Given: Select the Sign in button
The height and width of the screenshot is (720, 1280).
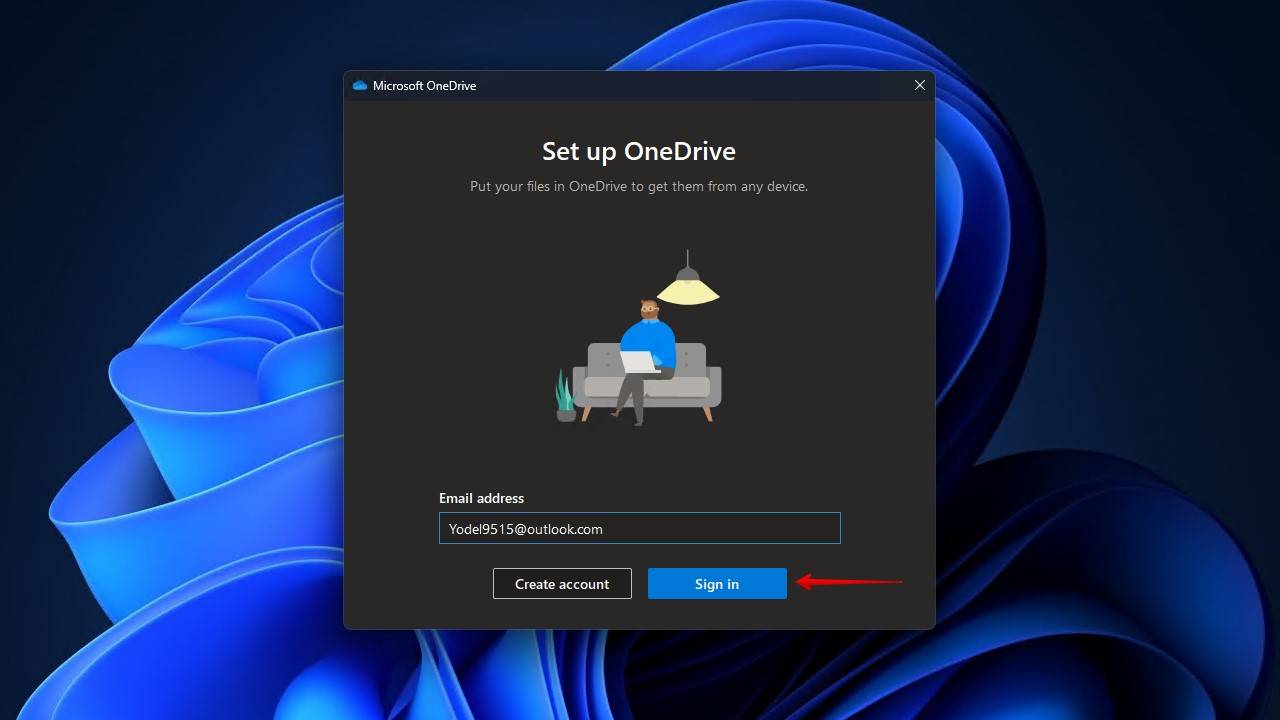Looking at the screenshot, I should coord(717,583).
